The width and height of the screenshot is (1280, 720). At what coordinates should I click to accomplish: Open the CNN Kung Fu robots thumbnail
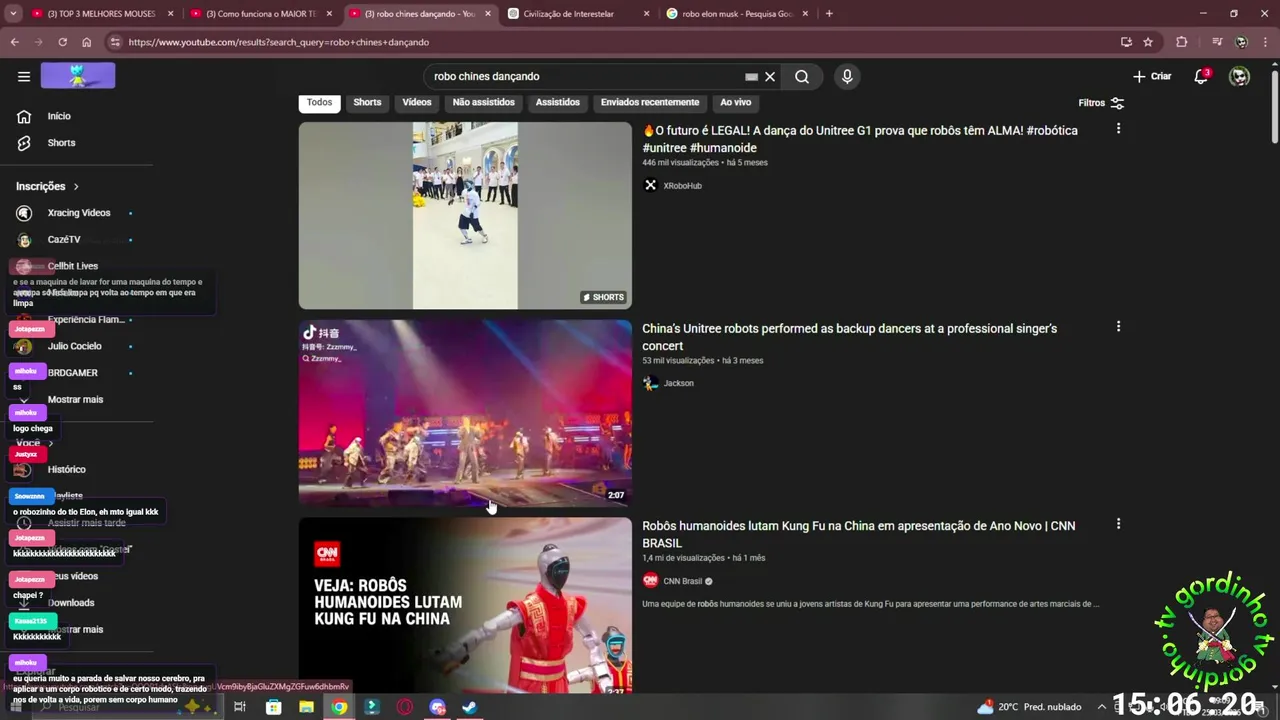pos(465,606)
